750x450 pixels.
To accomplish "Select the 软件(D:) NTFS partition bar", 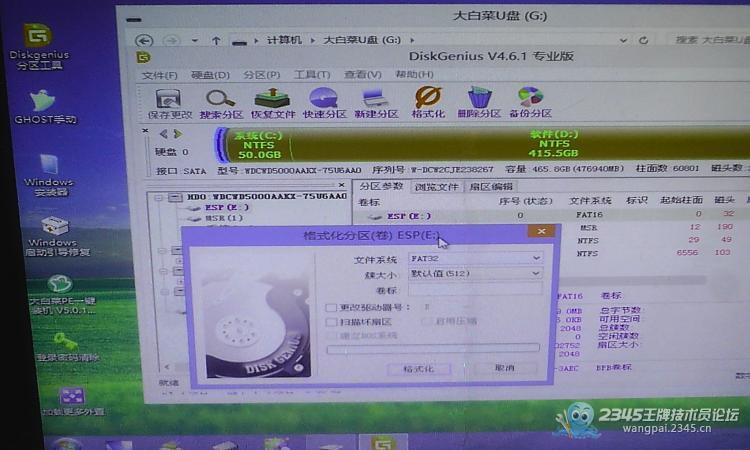I will click(x=519, y=144).
